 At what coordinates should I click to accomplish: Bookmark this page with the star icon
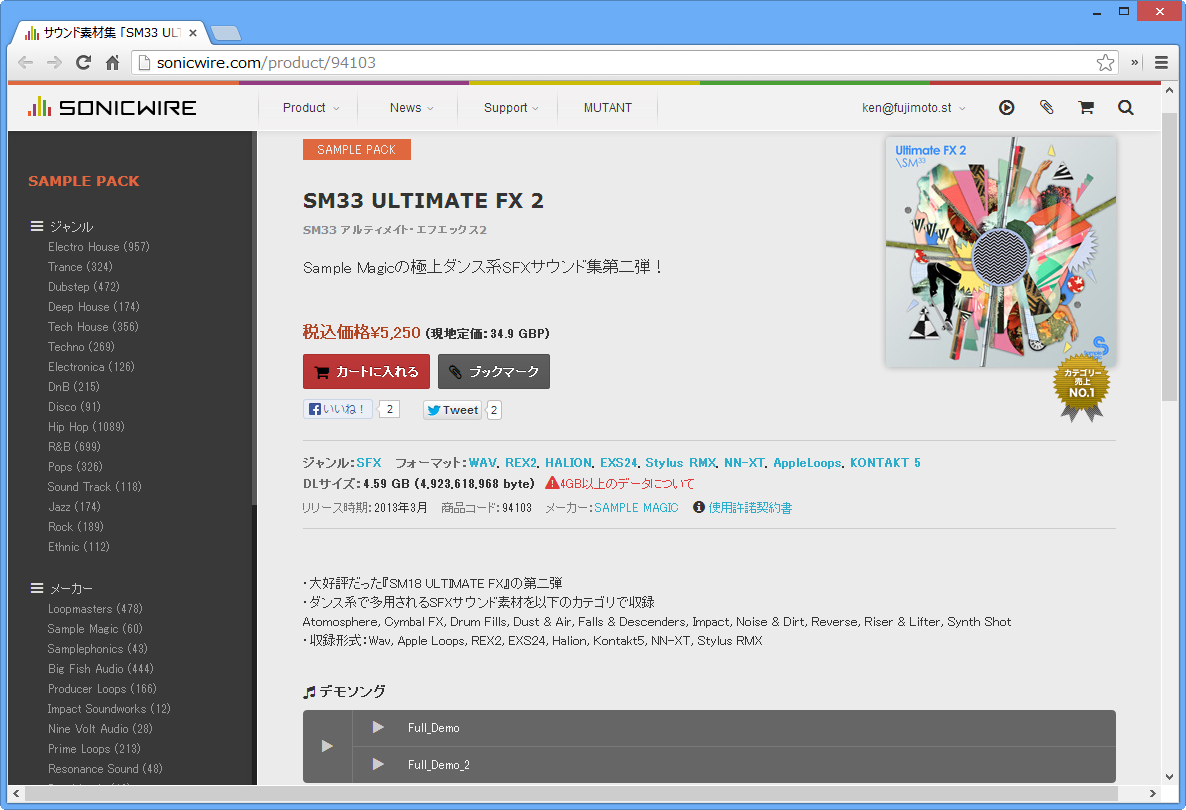coord(1105,63)
